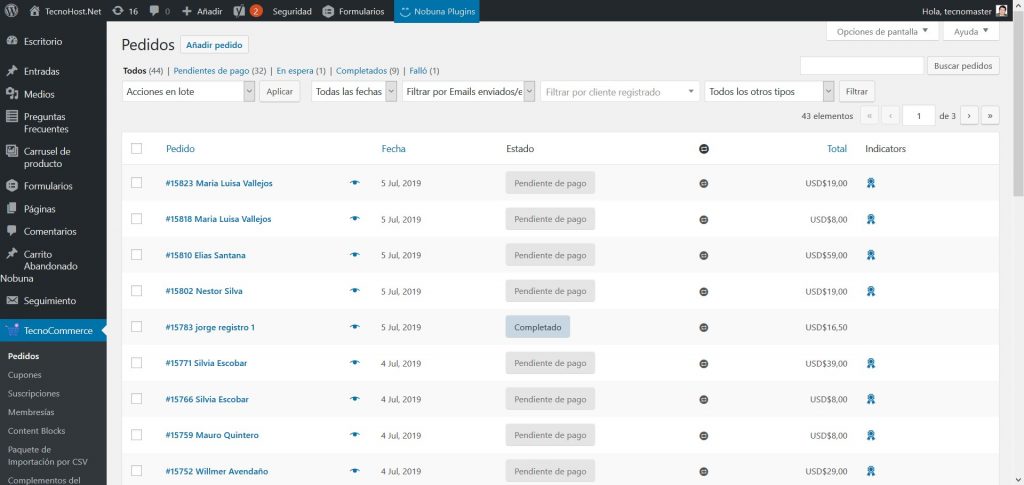Open the Acciones en lote dropdown
1024x485 pixels.
click(189, 91)
